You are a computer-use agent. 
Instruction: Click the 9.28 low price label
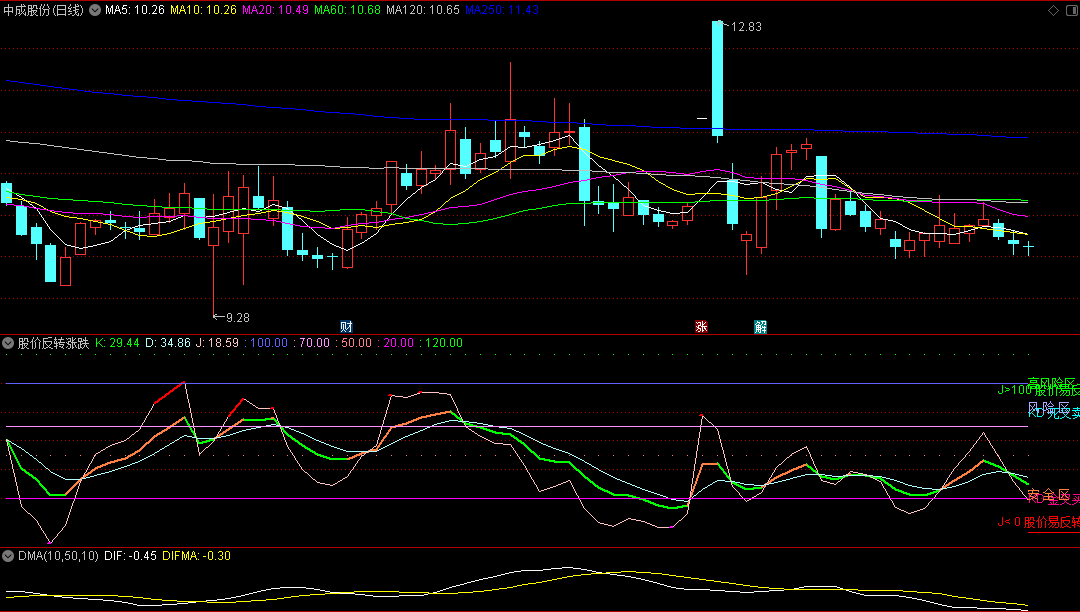pos(237,317)
